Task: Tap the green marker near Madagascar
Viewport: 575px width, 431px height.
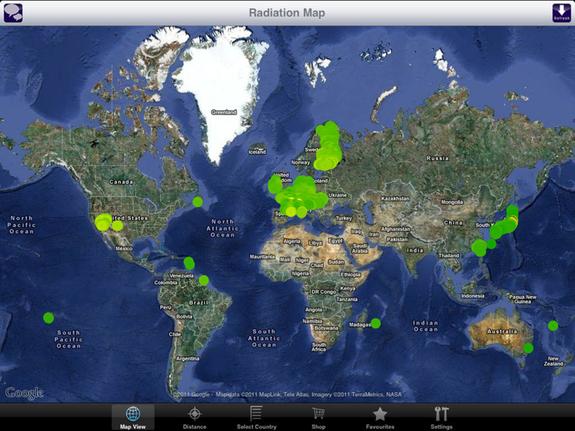Action: click(x=376, y=323)
